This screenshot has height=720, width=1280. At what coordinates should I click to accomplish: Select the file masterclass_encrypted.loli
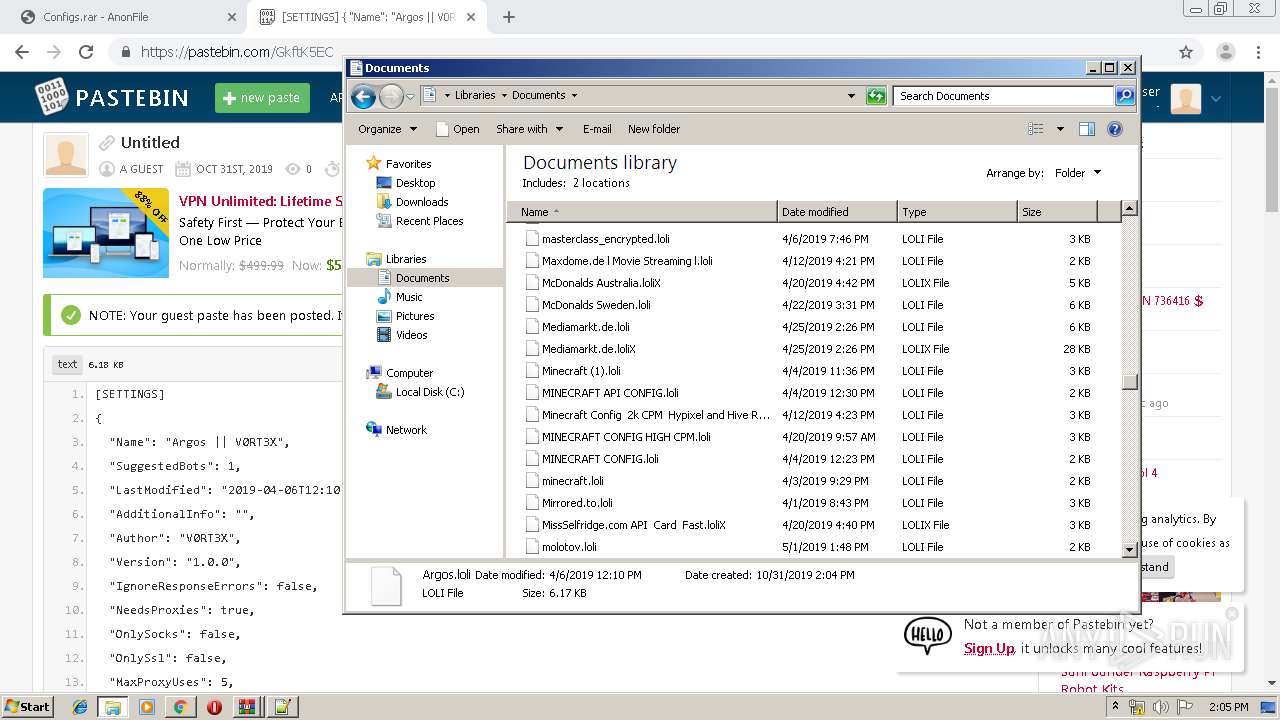tap(605, 239)
